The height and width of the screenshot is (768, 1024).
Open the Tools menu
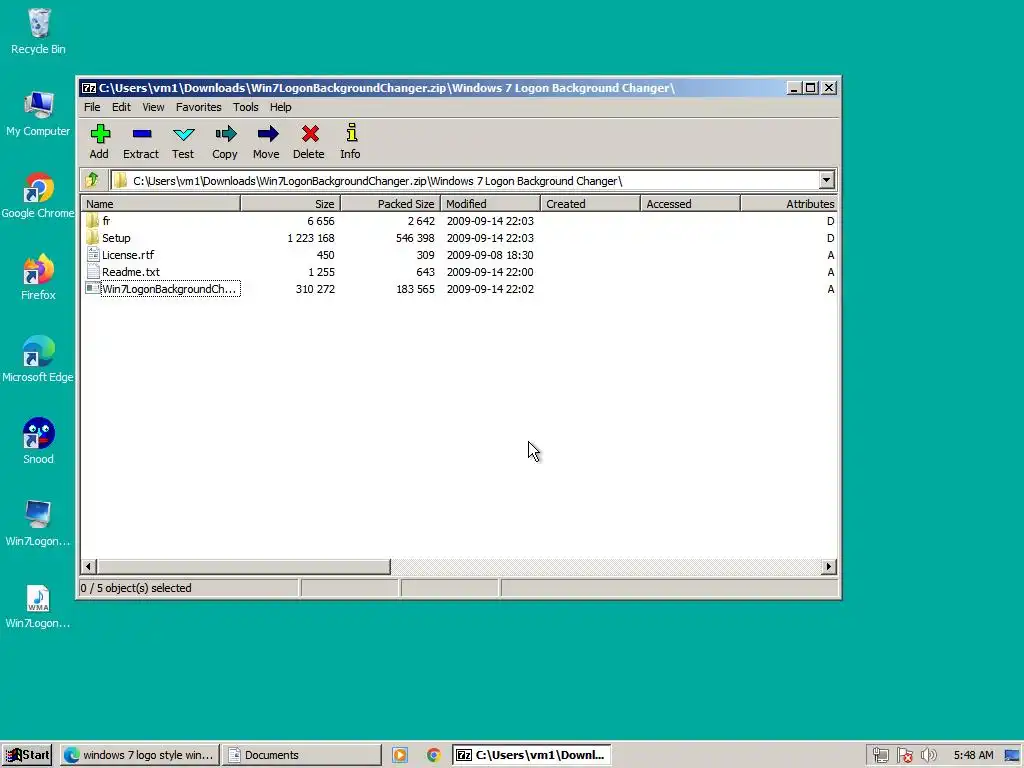coord(246,107)
